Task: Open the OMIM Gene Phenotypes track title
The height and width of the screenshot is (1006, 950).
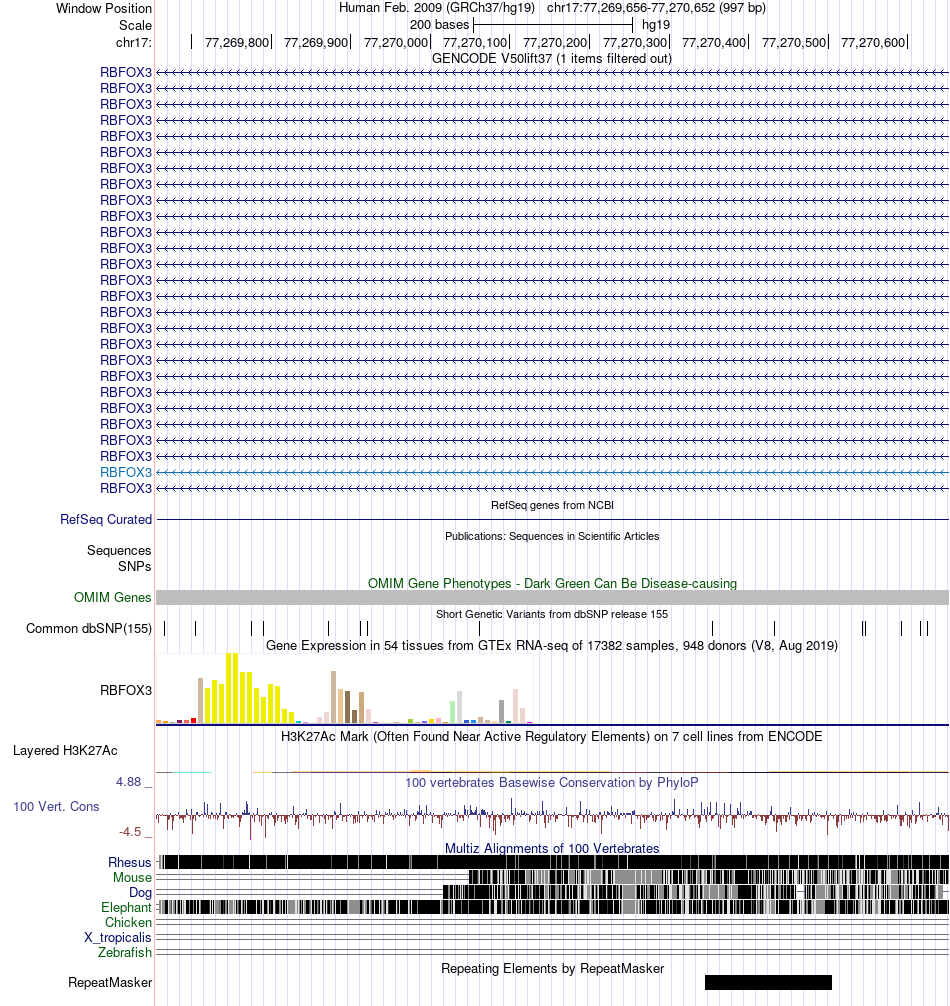Action: (552, 583)
